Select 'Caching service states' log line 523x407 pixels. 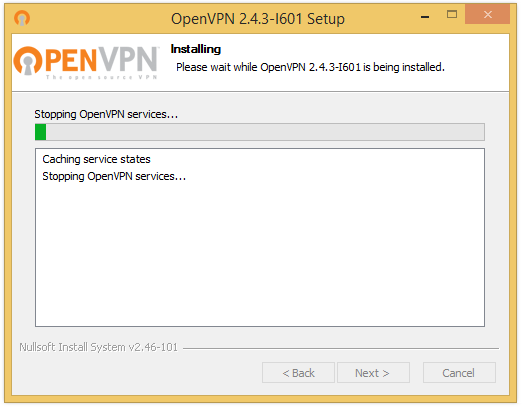(96, 159)
